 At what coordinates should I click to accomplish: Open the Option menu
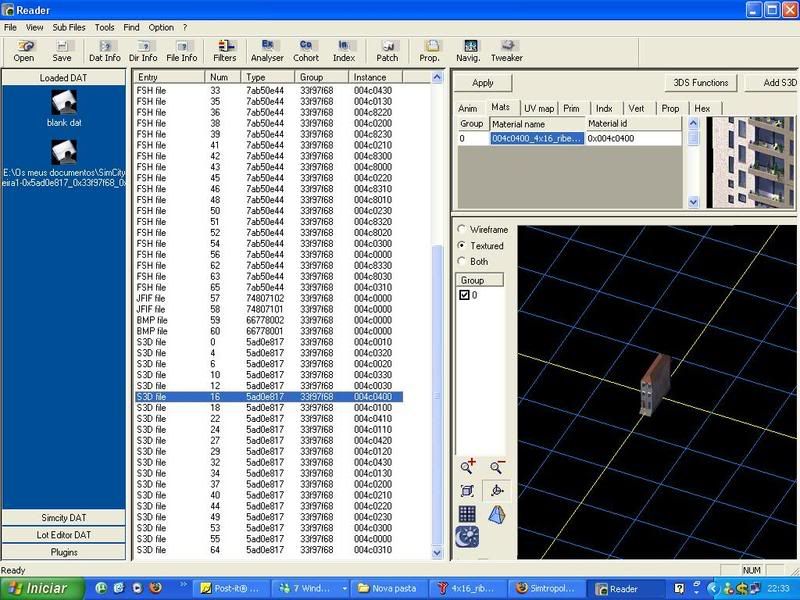tap(161, 28)
